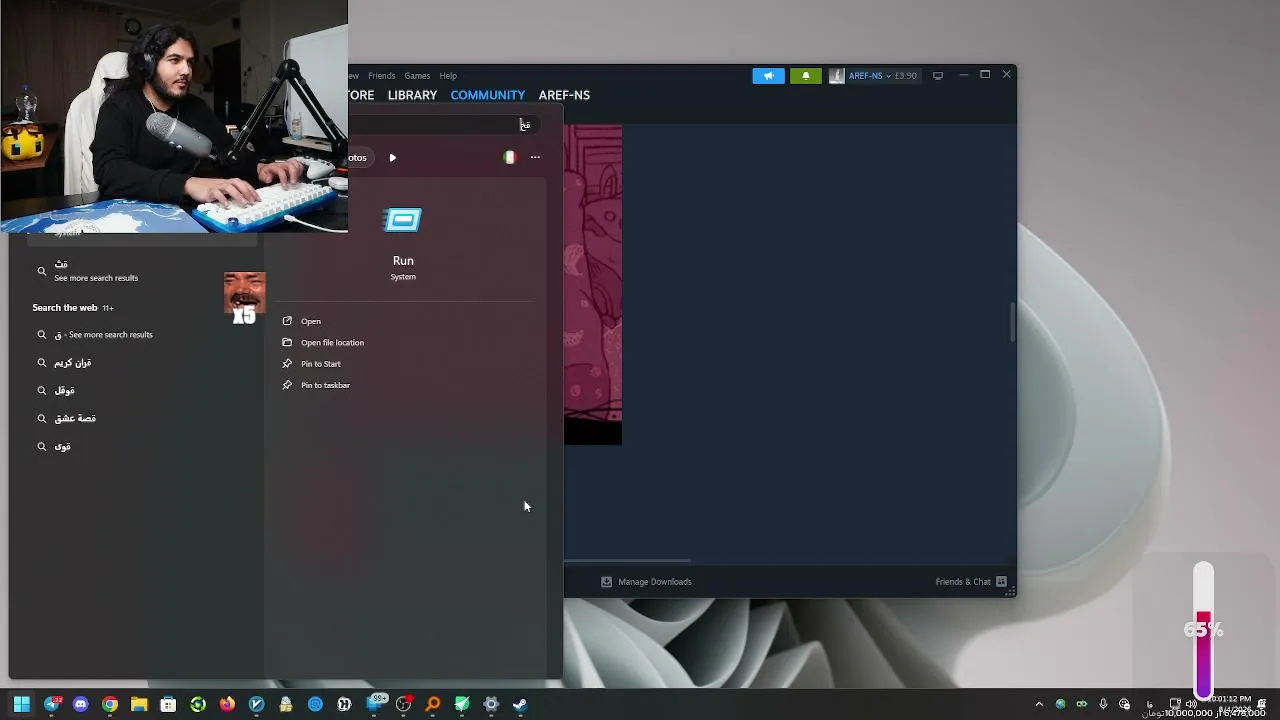
Task: Click the 'Search the web' section header
Action: point(65,308)
